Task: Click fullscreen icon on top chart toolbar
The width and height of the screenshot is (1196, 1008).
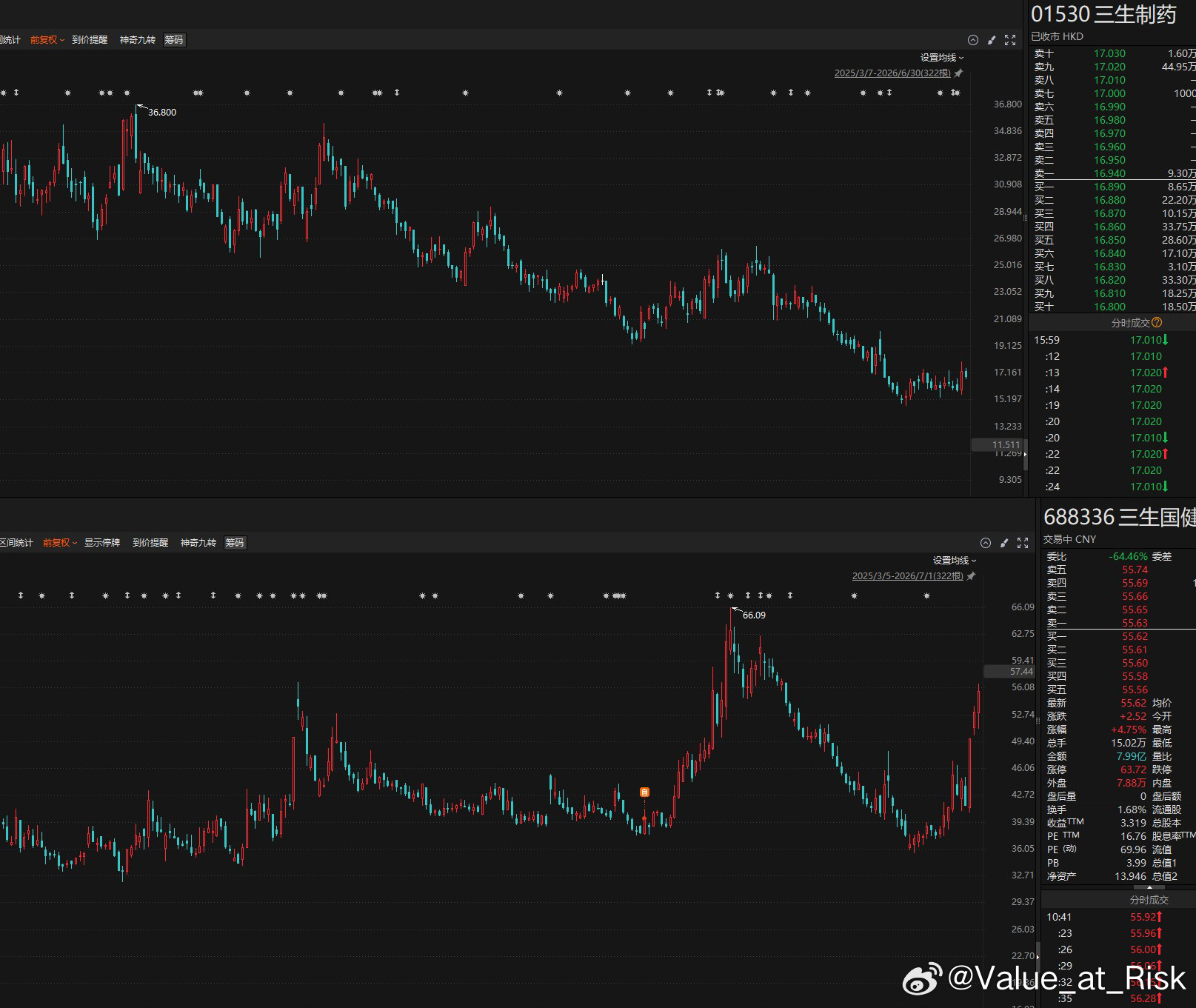Action: pyautogui.click(x=1010, y=40)
